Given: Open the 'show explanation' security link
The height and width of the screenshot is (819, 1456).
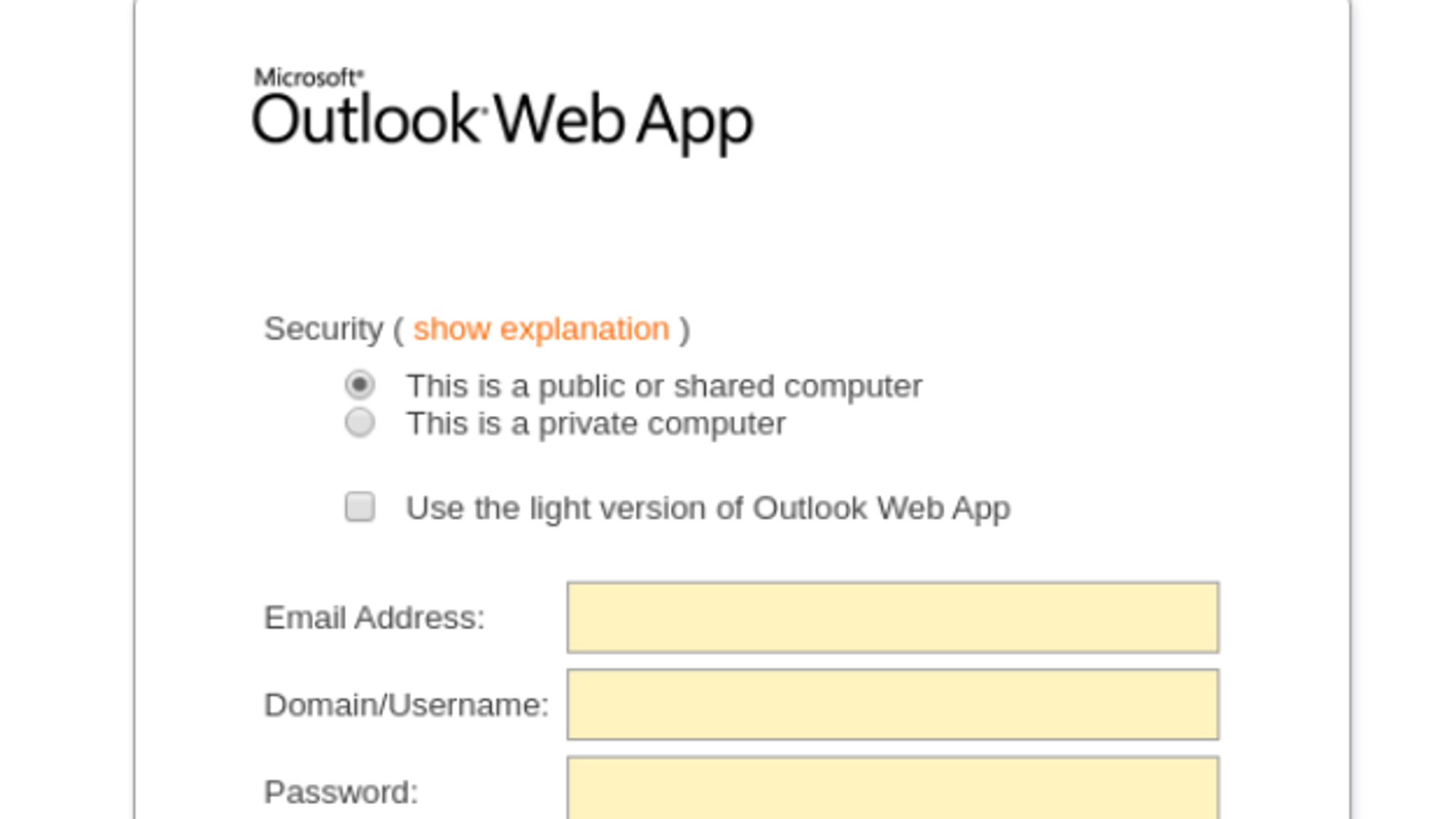Looking at the screenshot, I should point(542,329).
